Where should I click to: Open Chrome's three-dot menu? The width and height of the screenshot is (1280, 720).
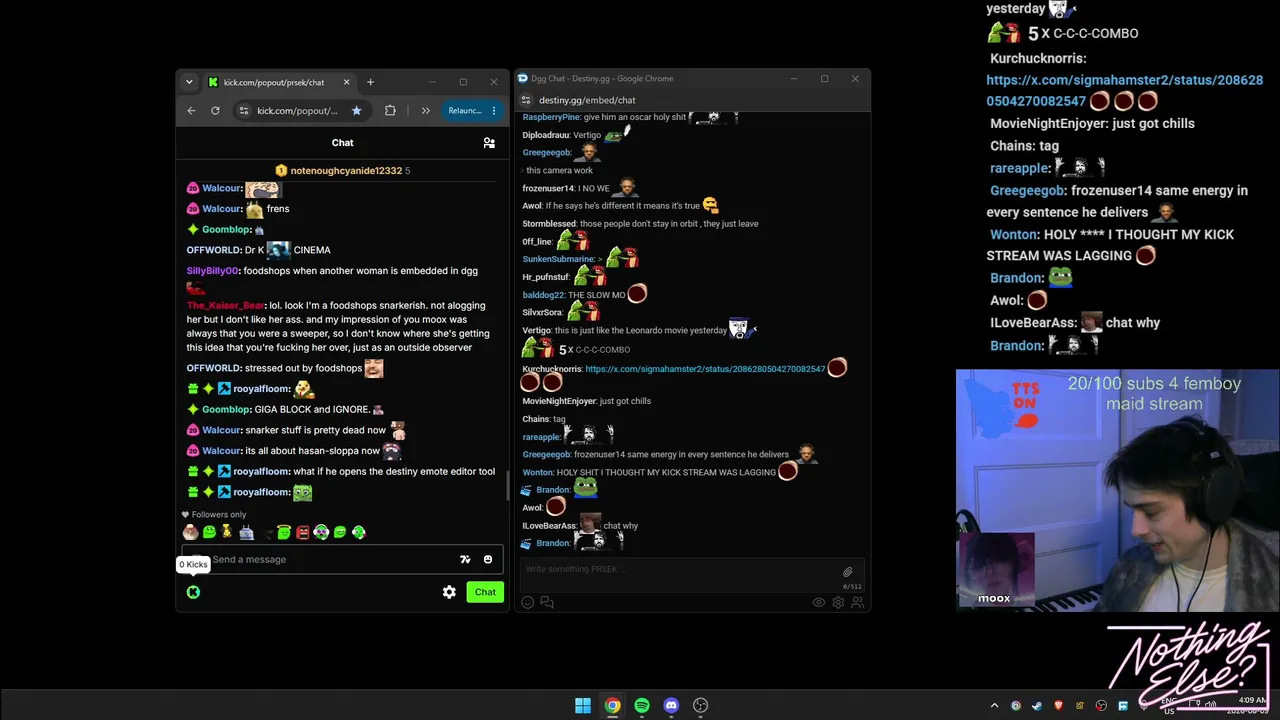pyautogui.click(x=493, y=110)
